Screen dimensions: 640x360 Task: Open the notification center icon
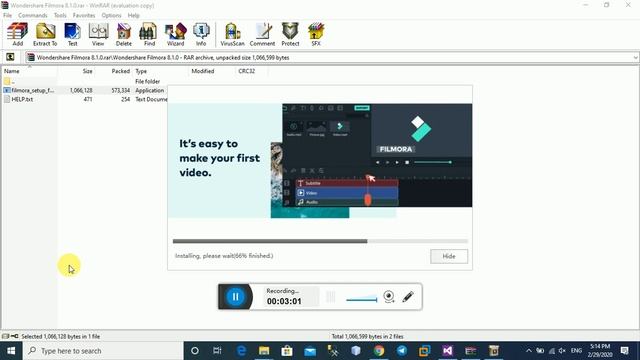tap(624, 351)
